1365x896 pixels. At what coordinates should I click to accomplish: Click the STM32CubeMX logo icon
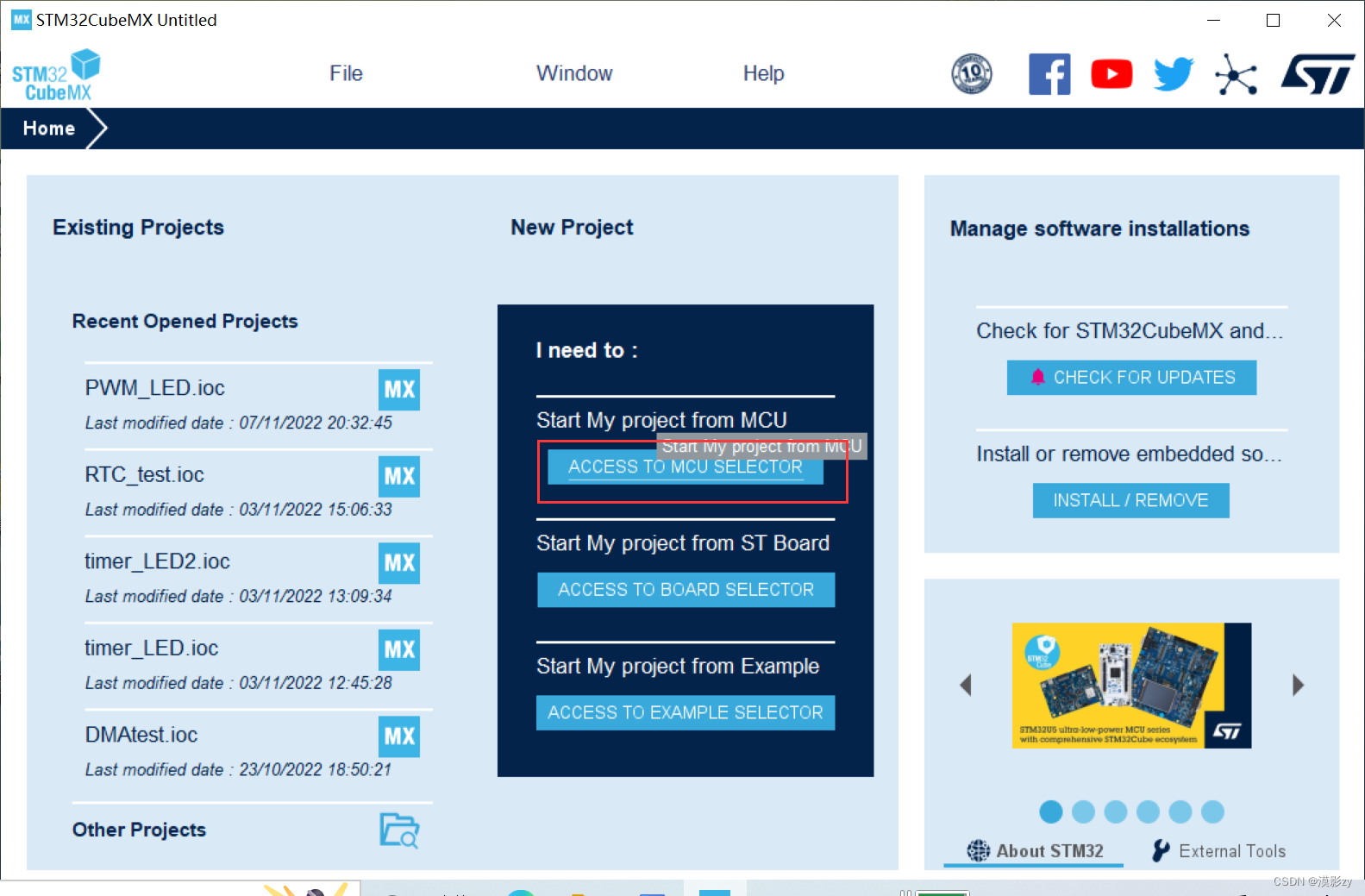[x=56, y=75]
